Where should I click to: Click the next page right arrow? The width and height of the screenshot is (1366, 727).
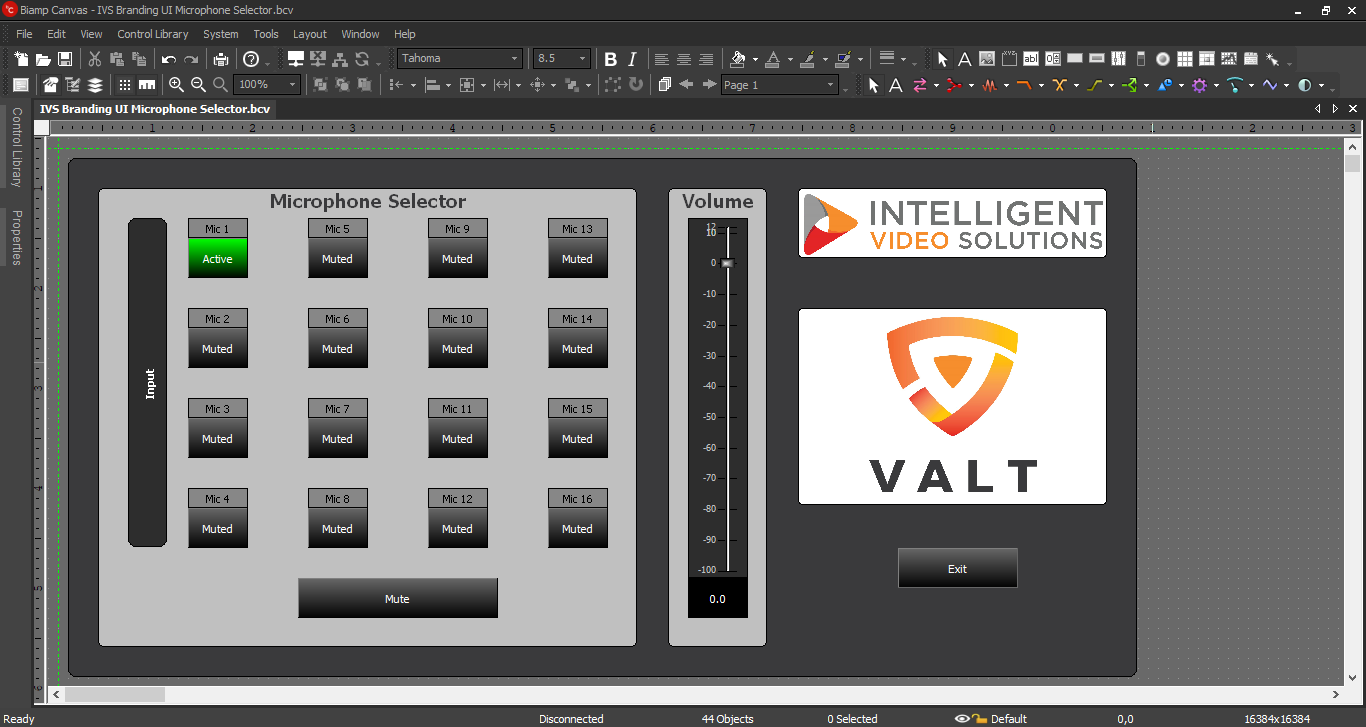click(709, 85)
